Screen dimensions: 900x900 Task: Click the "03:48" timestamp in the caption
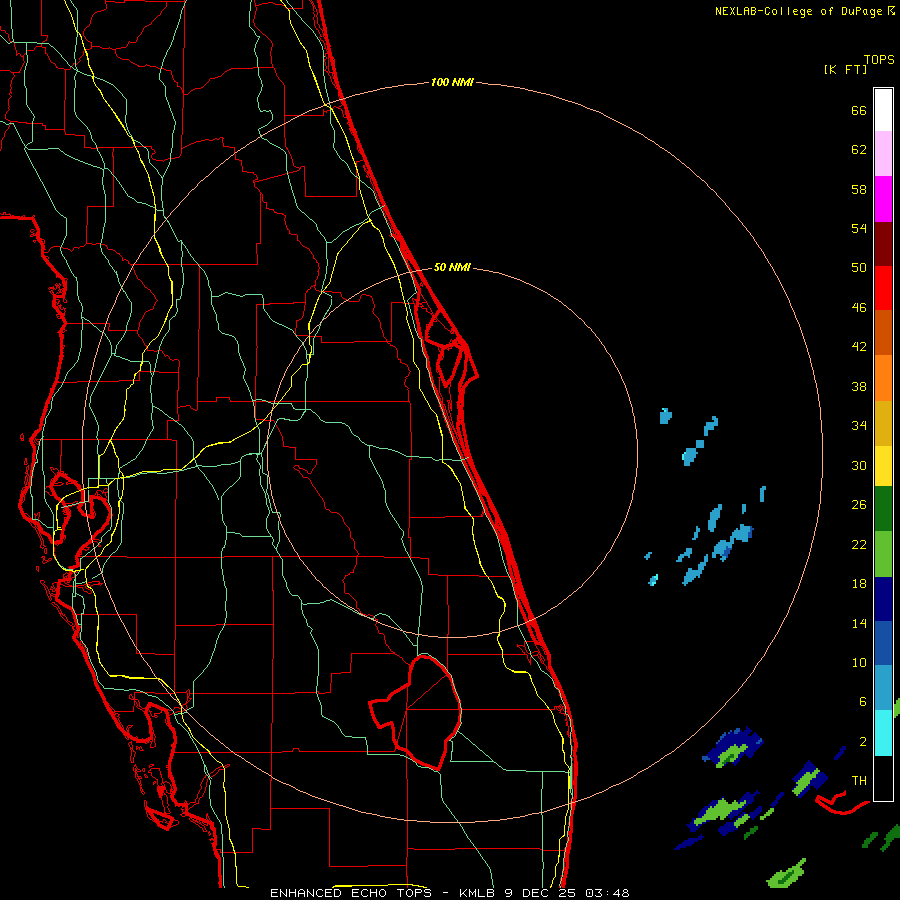[607, 893]
